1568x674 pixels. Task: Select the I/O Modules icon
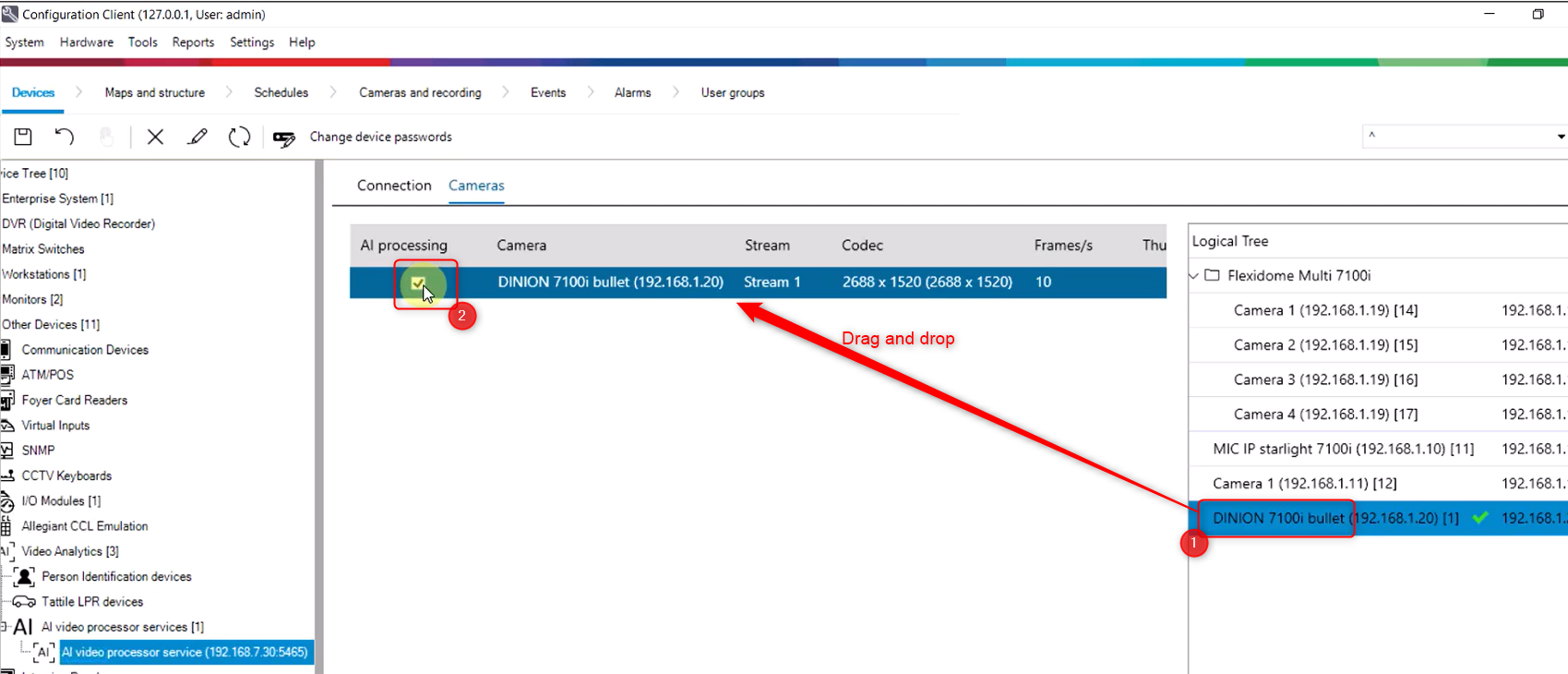click(x=6, y=500)
